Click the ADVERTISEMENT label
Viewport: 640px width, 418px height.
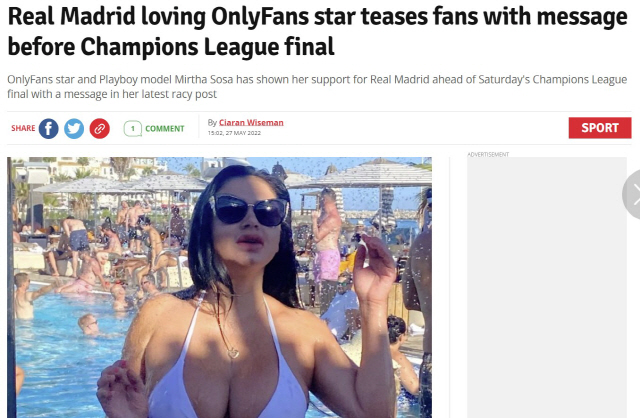tap(488, 154)
